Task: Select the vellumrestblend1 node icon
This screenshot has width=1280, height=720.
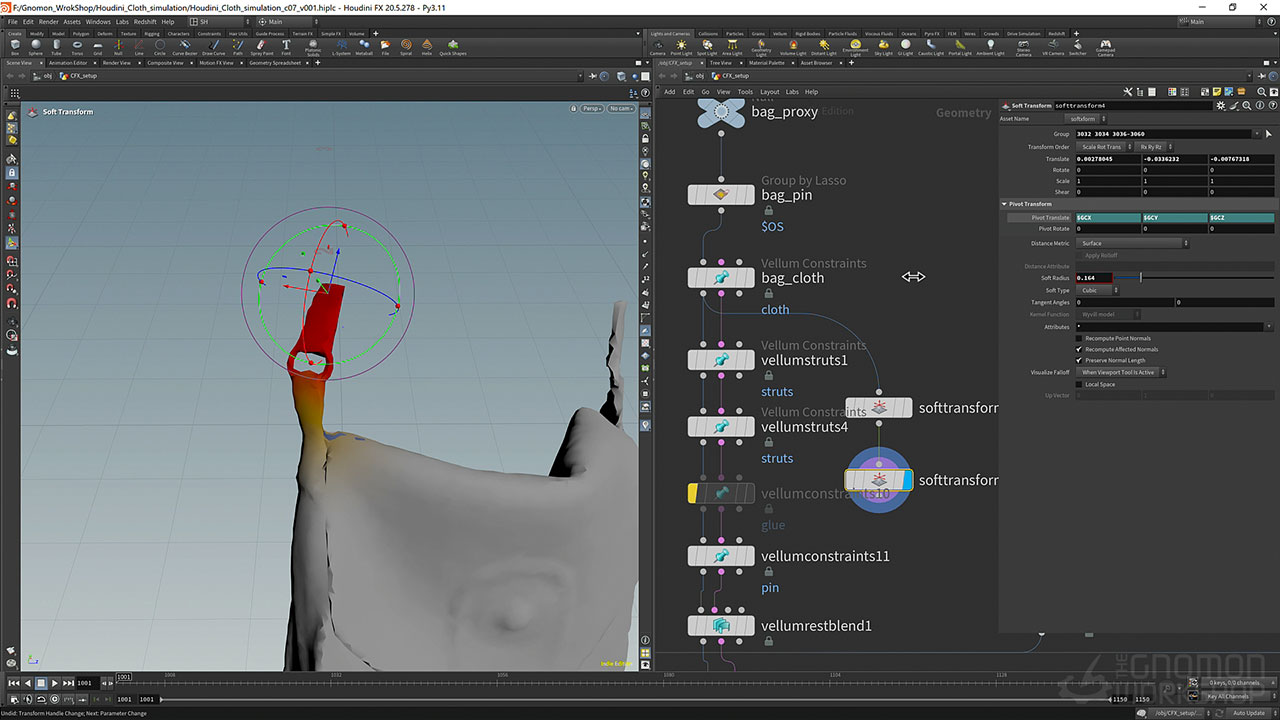Action: pyautogui.click(x=721, y=625)
